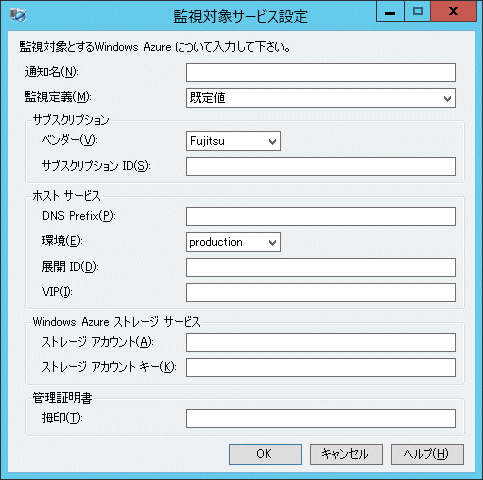Open the 環境(E) dropdown showing production
This screenshot has width=483, height=480.
(233, 242)
